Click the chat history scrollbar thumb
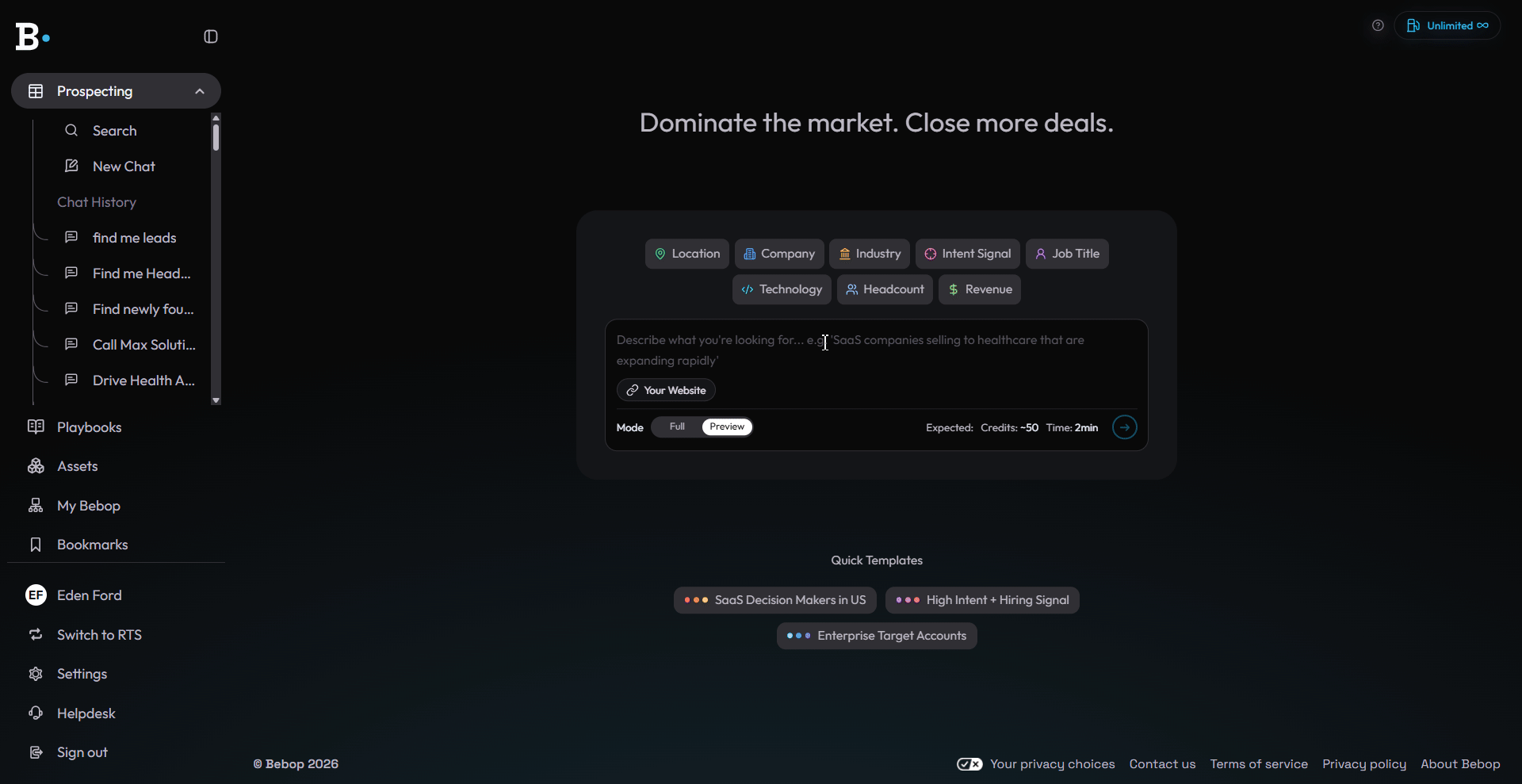 coord(216,137)
